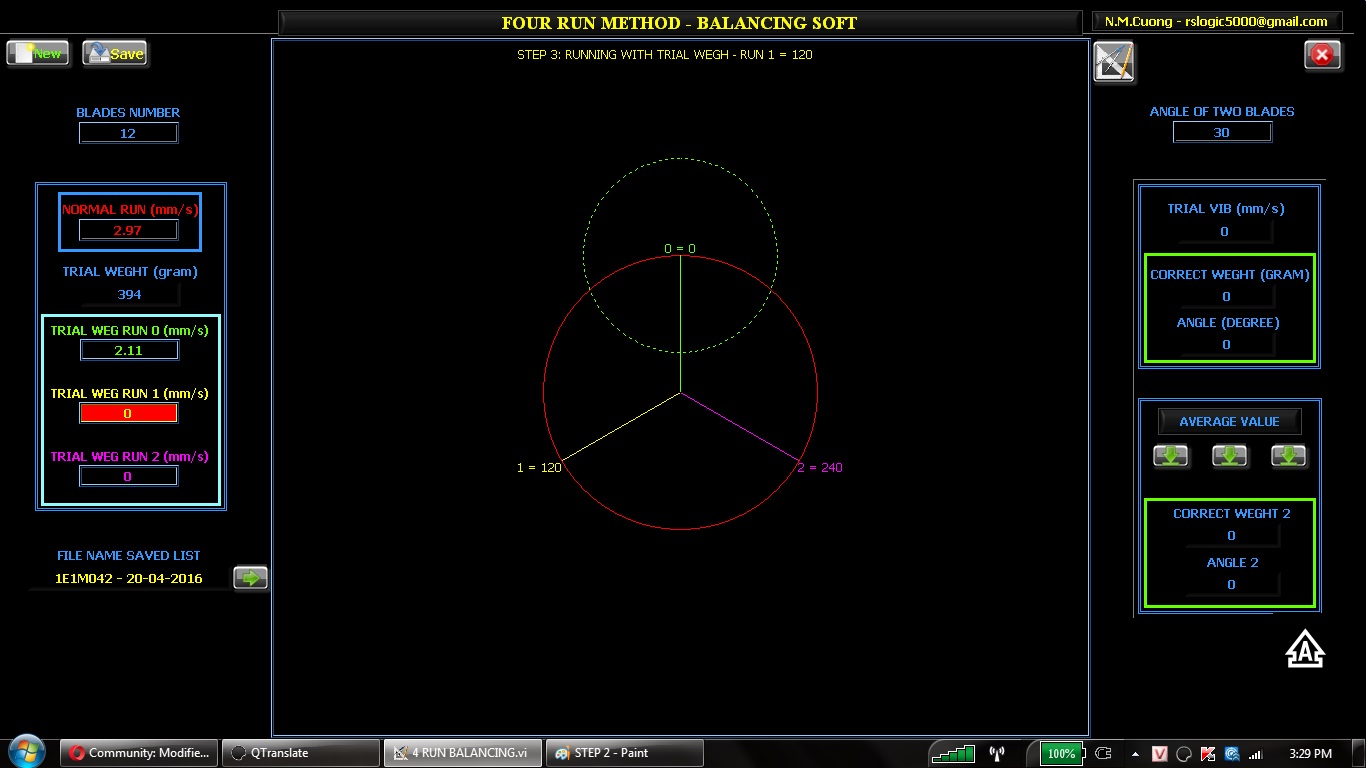Image resolution: width=1366 pixels, height=768 pixels.
Task: Click the first green download arrow under Average Value
Action: (1170, 456)
